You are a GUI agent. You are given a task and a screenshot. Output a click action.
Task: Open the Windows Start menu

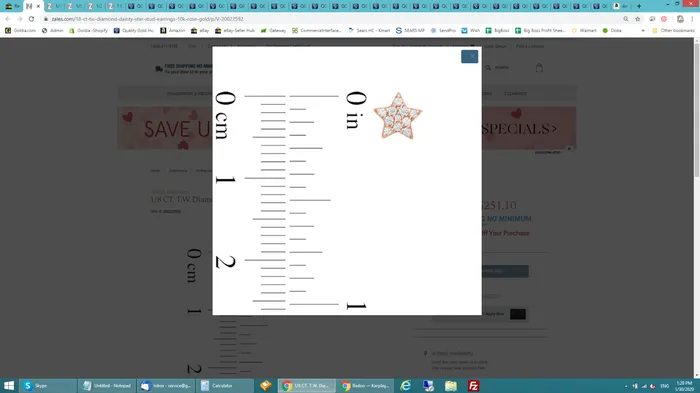click(9, 385)
